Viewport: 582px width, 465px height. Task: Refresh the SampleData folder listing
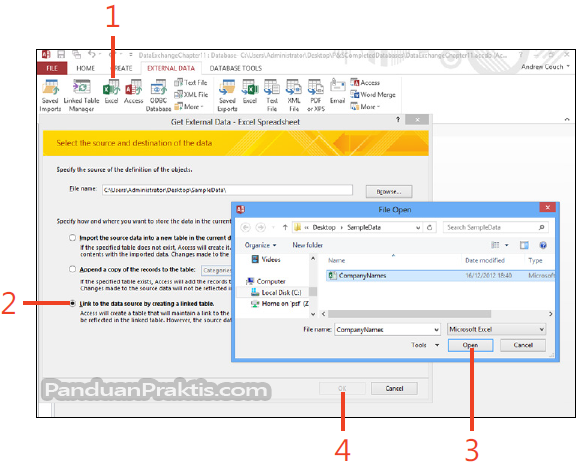(429, 227)
